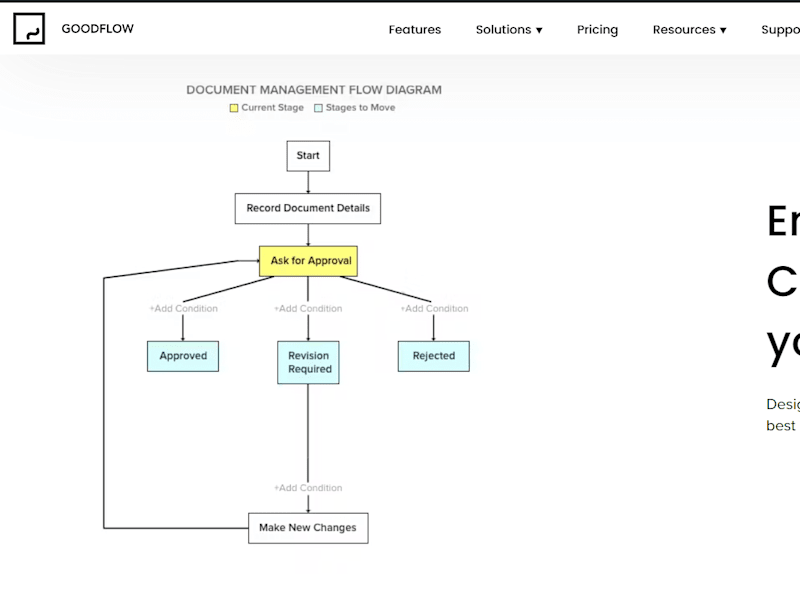Viewport: 800px width, 600px height.
Task: Open the Features page
Action: click(x=415, y=30)
